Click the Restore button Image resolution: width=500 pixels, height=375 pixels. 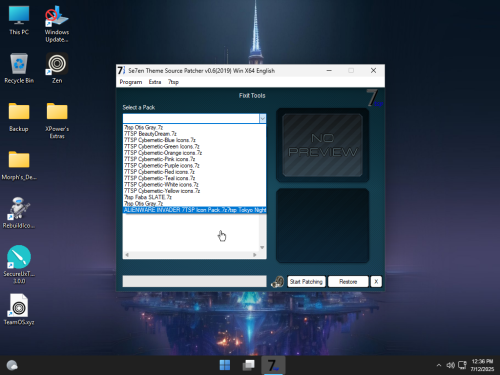[348, 282]
